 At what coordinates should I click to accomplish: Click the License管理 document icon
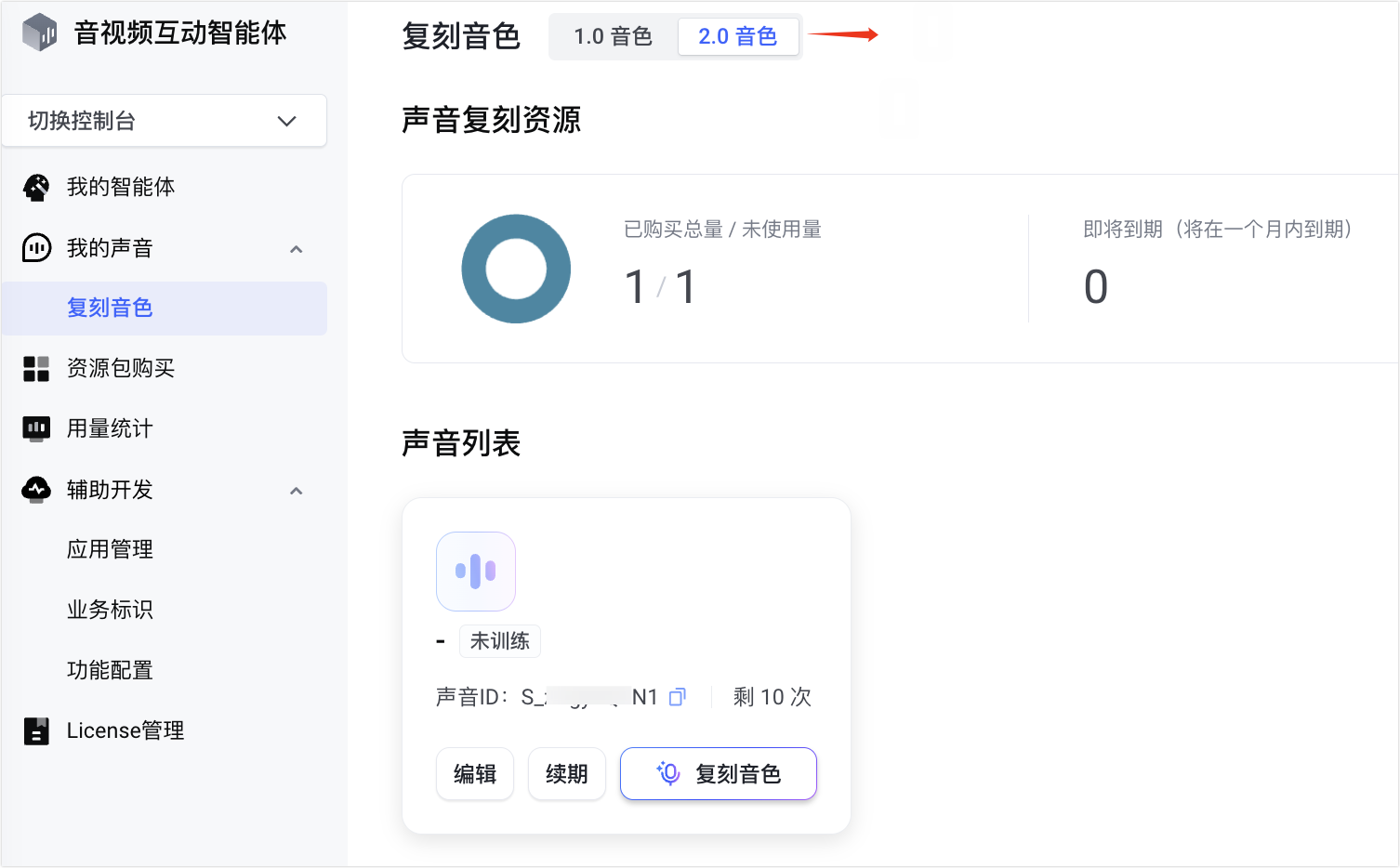(x=36, y=731)
